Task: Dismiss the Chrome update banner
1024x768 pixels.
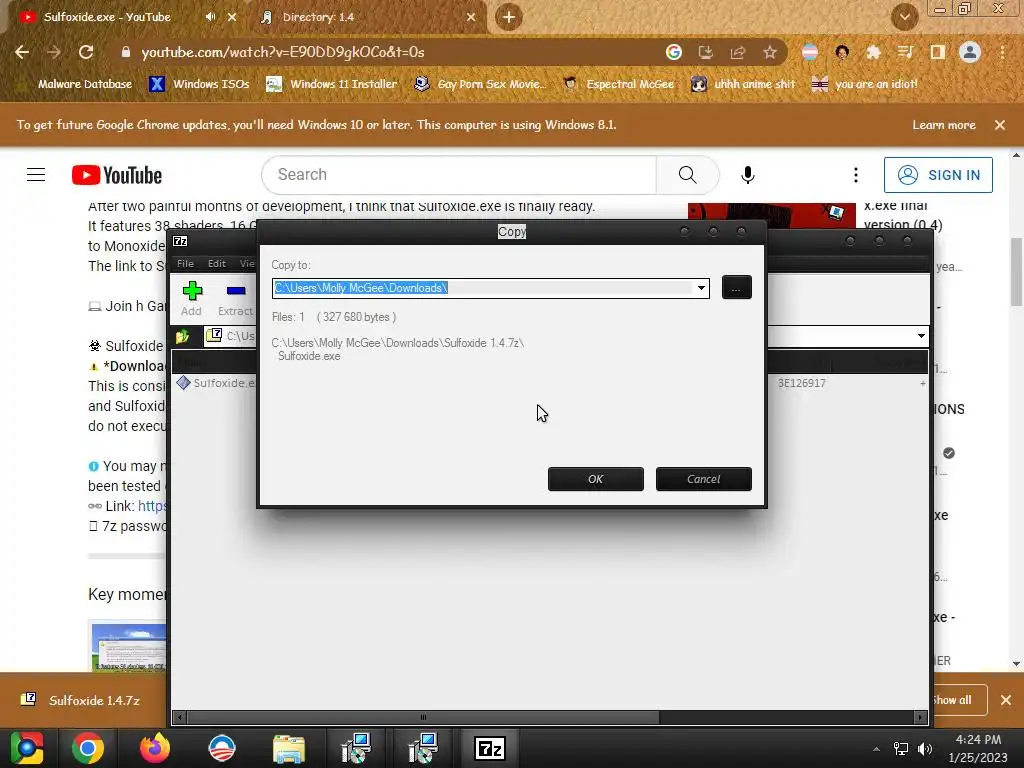Action: pos(1000,125)
